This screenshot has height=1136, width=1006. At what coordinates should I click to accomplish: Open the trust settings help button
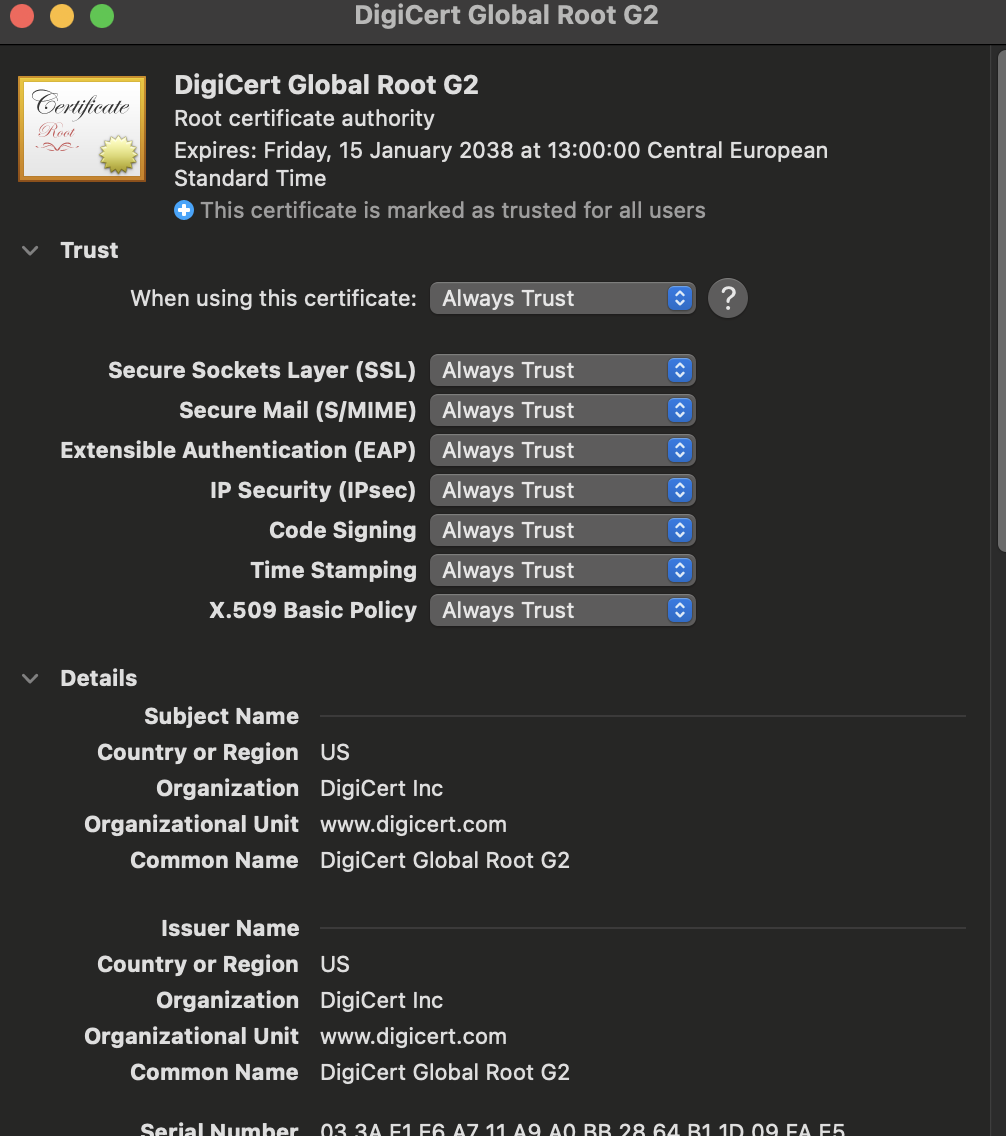(x=727, y=298)
